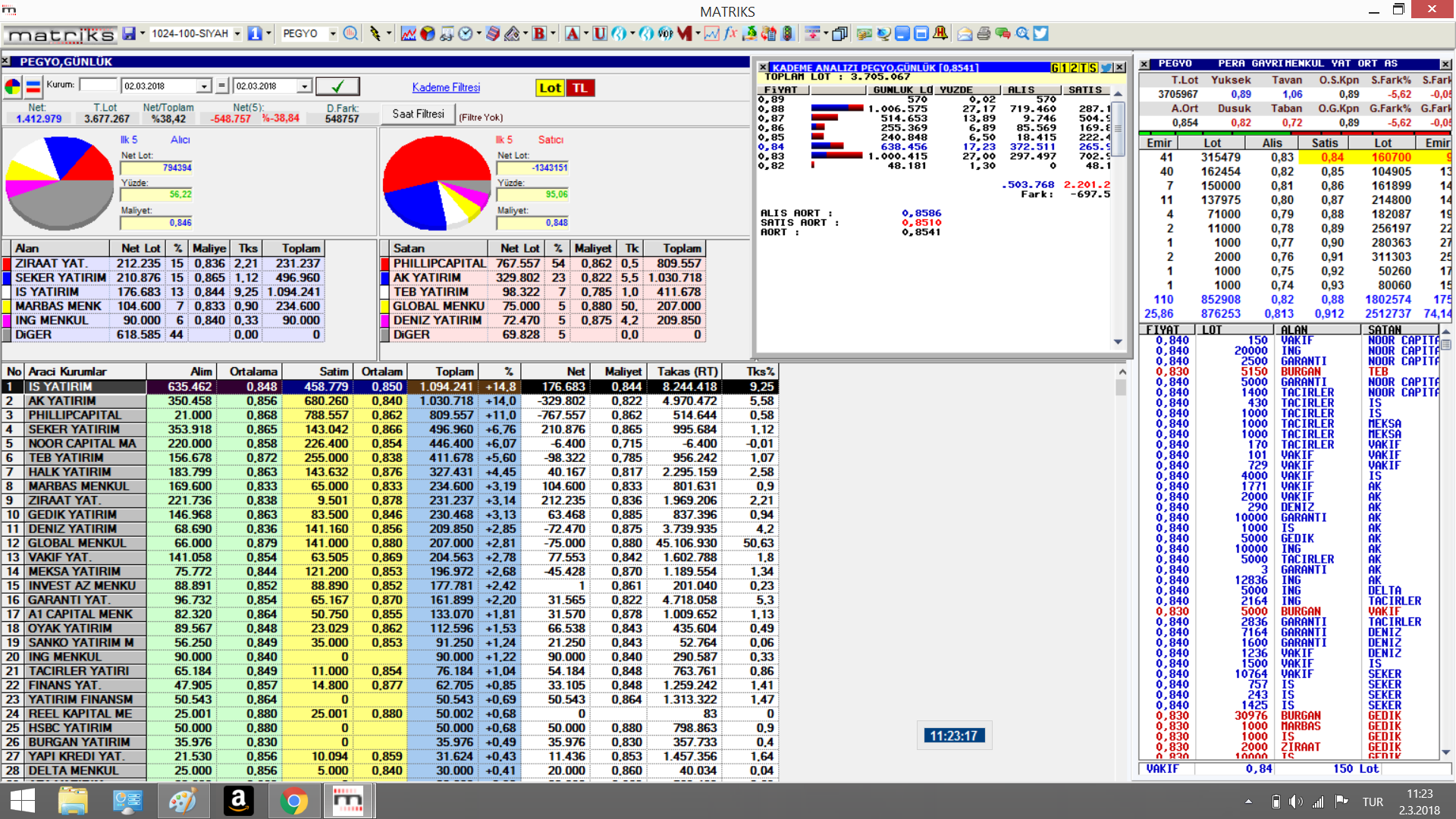Click Twitter icon in Kademe Analizi title

click(x=1106, y=67)
